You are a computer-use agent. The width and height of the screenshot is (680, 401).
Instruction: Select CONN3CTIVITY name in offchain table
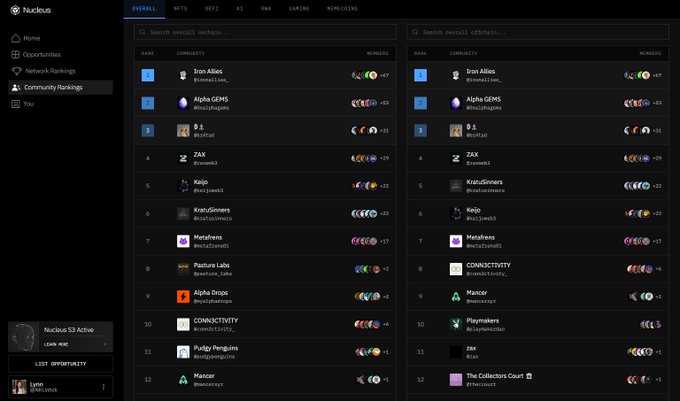pyautogui.click(x=488, y=265)
